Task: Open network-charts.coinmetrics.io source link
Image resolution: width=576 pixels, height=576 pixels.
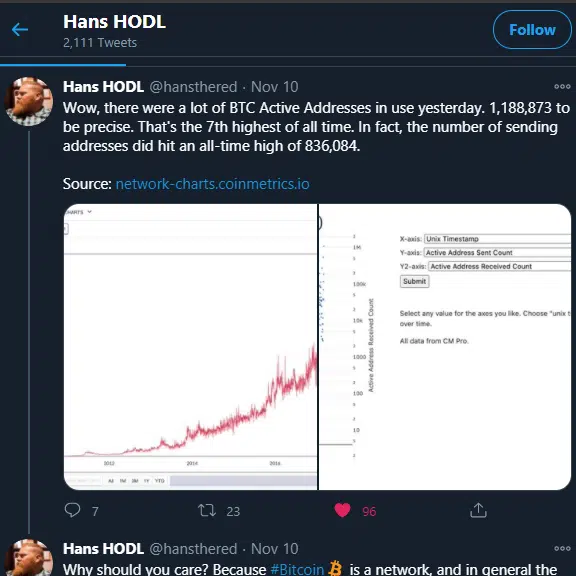Action: 212,184
